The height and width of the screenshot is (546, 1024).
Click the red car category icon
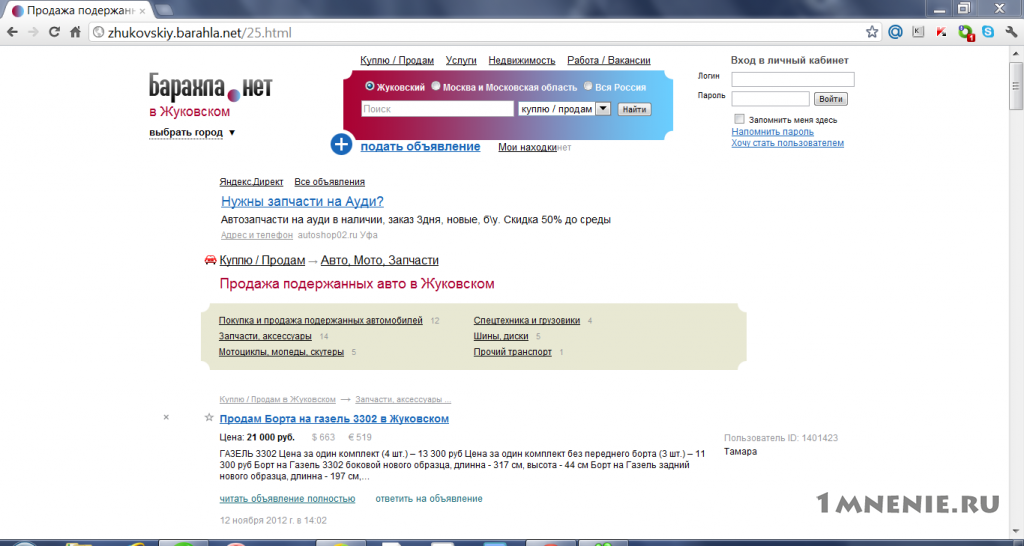pos(210,260)
